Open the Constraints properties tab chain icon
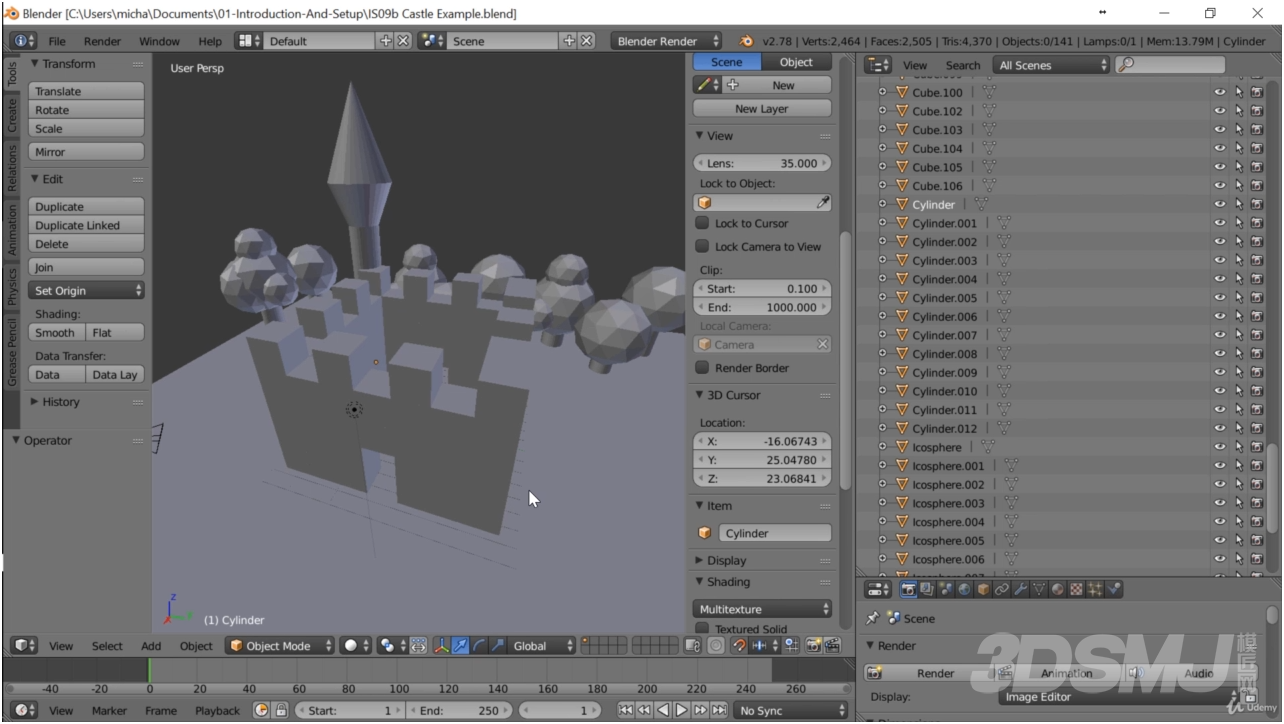This screenshot has height=724, width=1284. coord(1002,590)
